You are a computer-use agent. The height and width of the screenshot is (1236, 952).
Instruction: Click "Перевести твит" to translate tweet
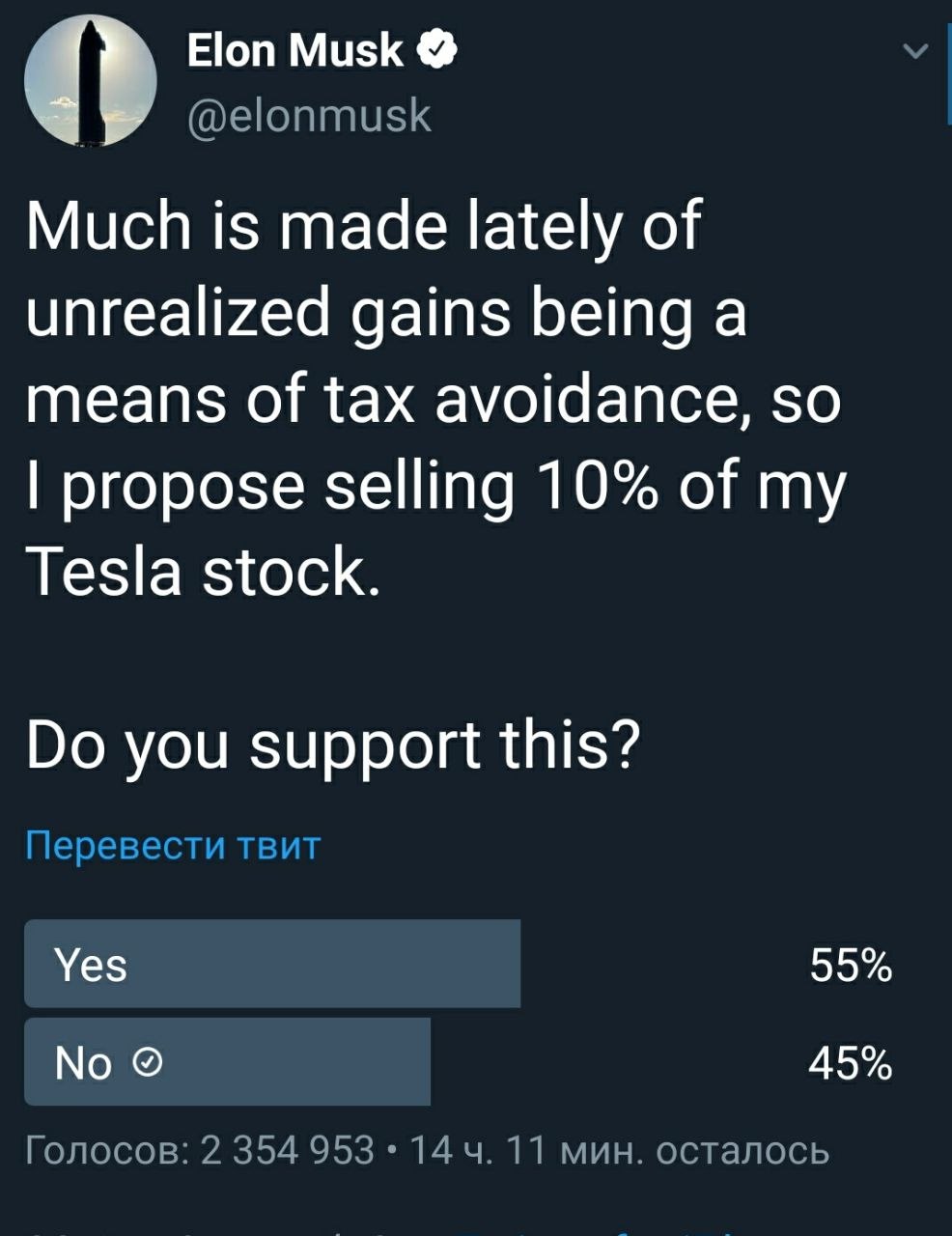point(172,846)
